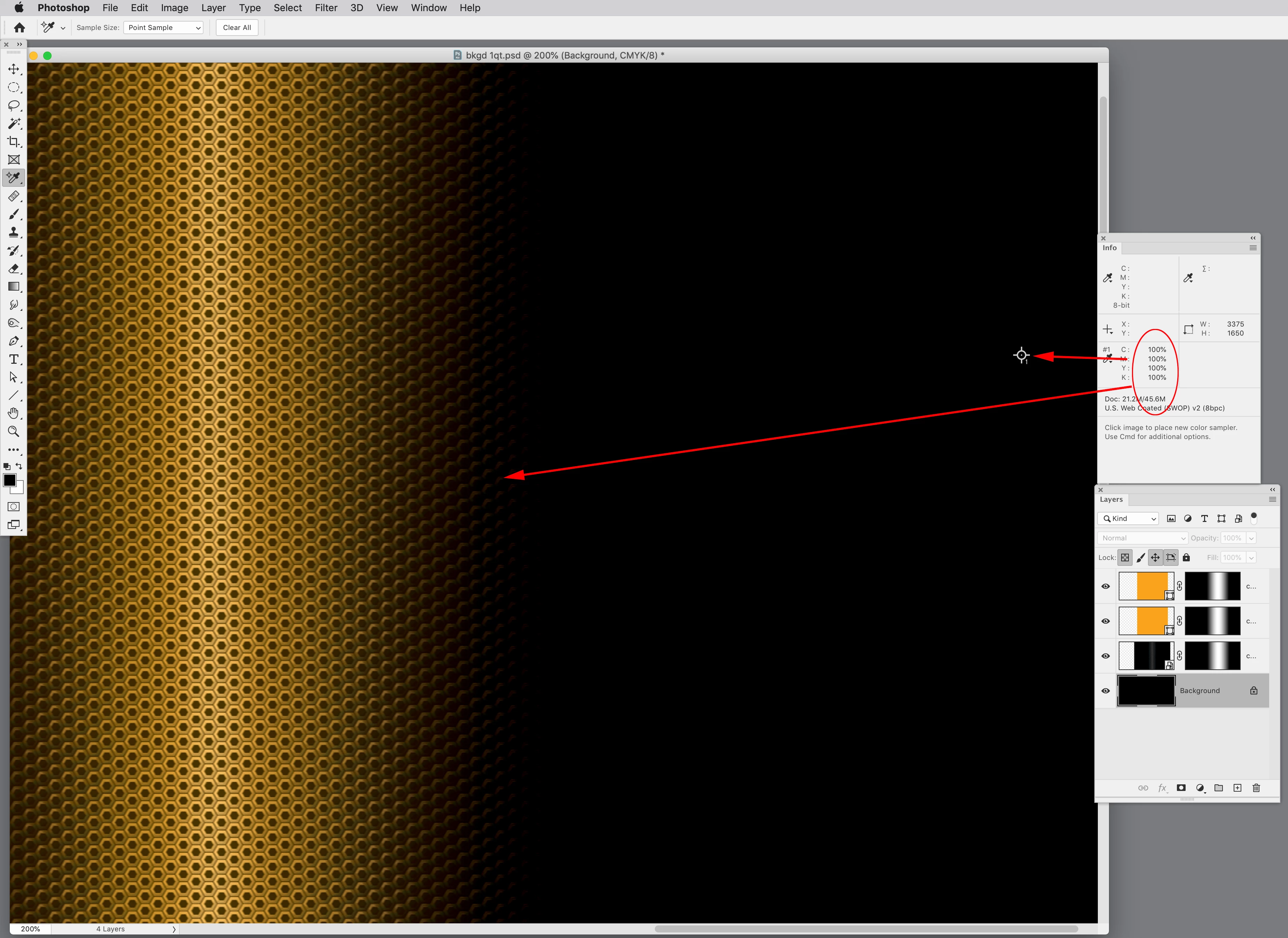Toggle visibility of the top layer
Image resolution: width=1288 pixels, height=938 pixels.
[1106, 586]
